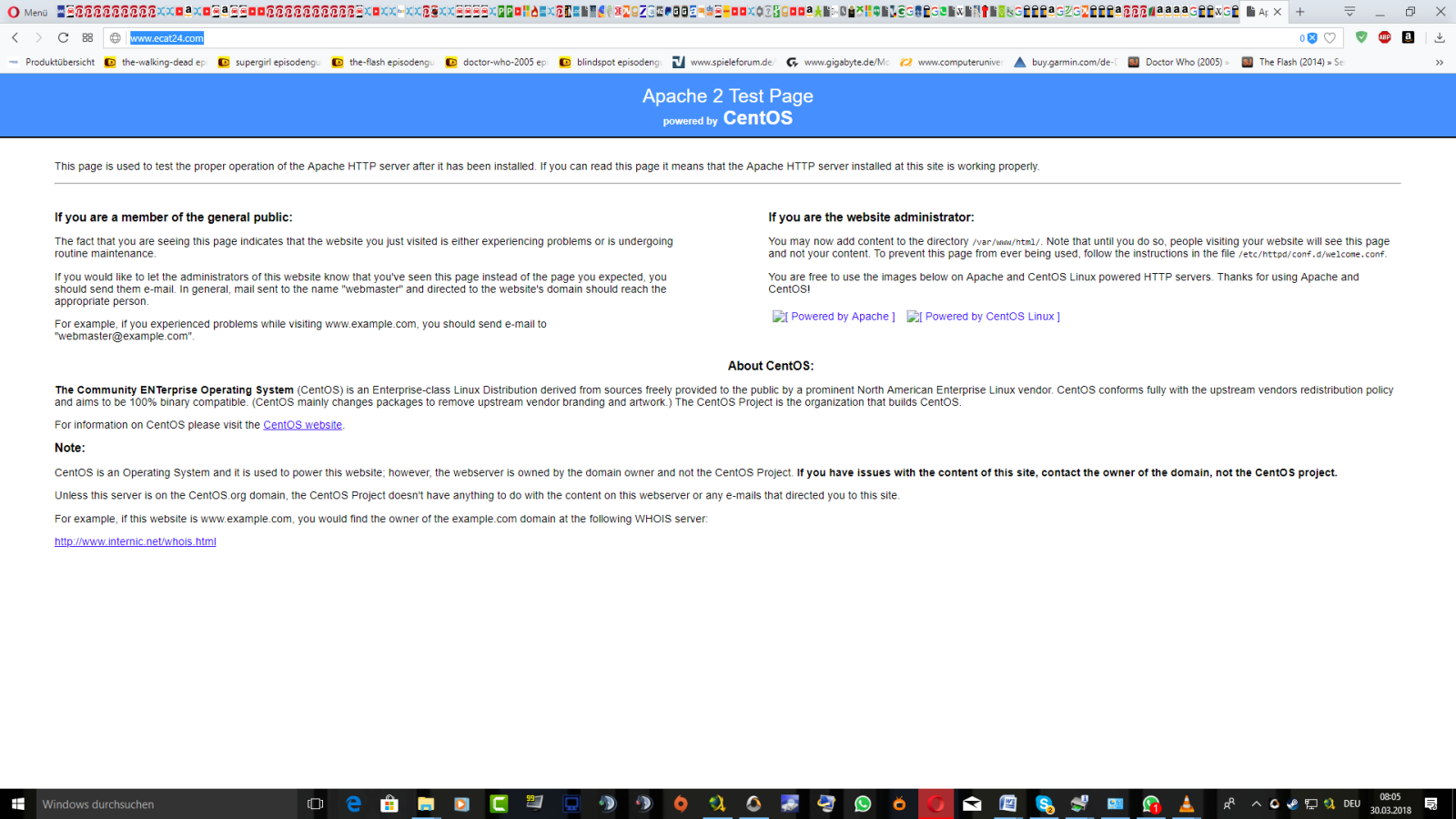Show hidden system tray icons
Image resolution: width=1456 pixels, height=819 pixels.
coord(1256,804)
